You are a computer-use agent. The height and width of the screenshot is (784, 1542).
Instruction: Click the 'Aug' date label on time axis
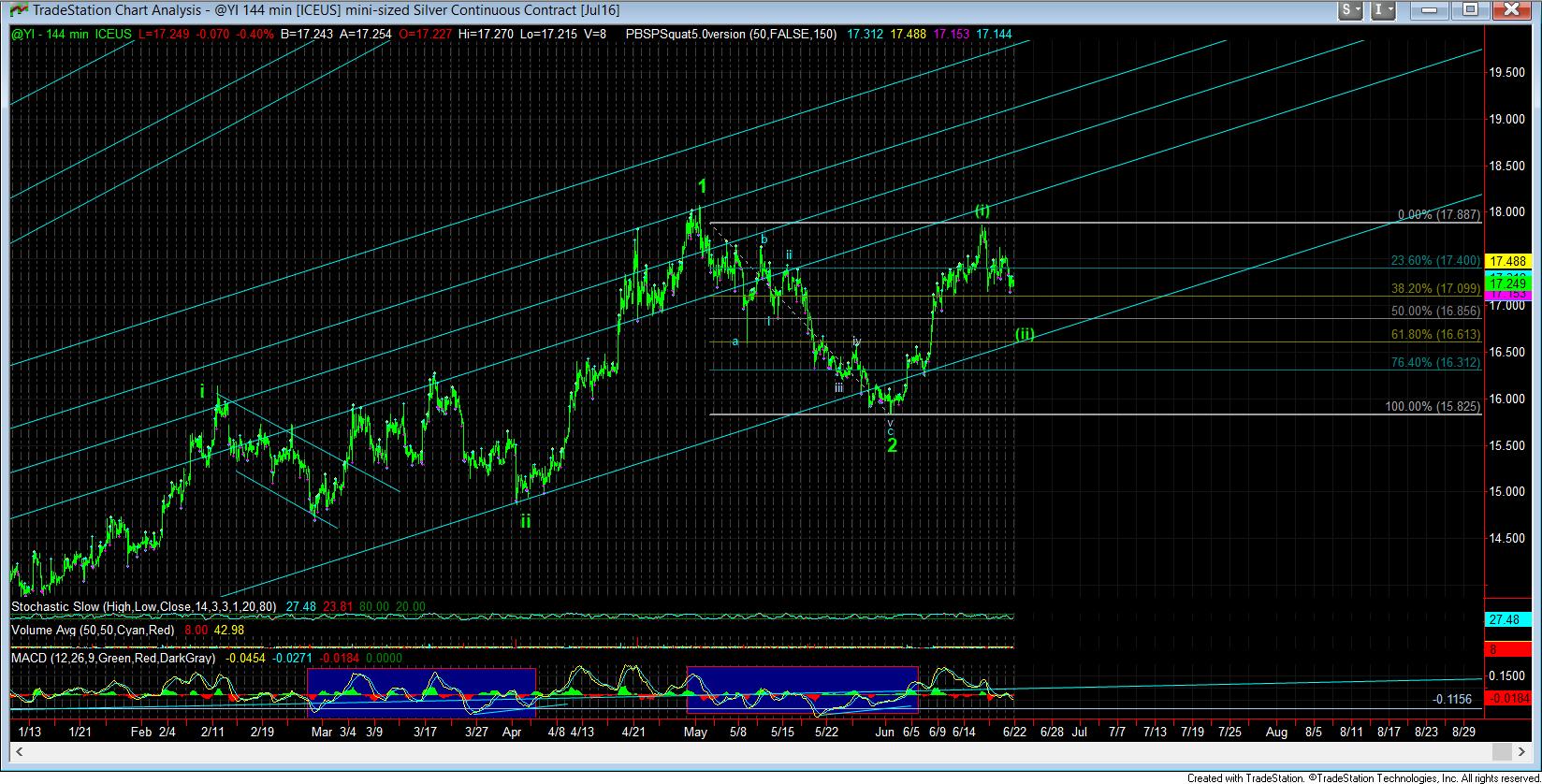[1276, 731]
